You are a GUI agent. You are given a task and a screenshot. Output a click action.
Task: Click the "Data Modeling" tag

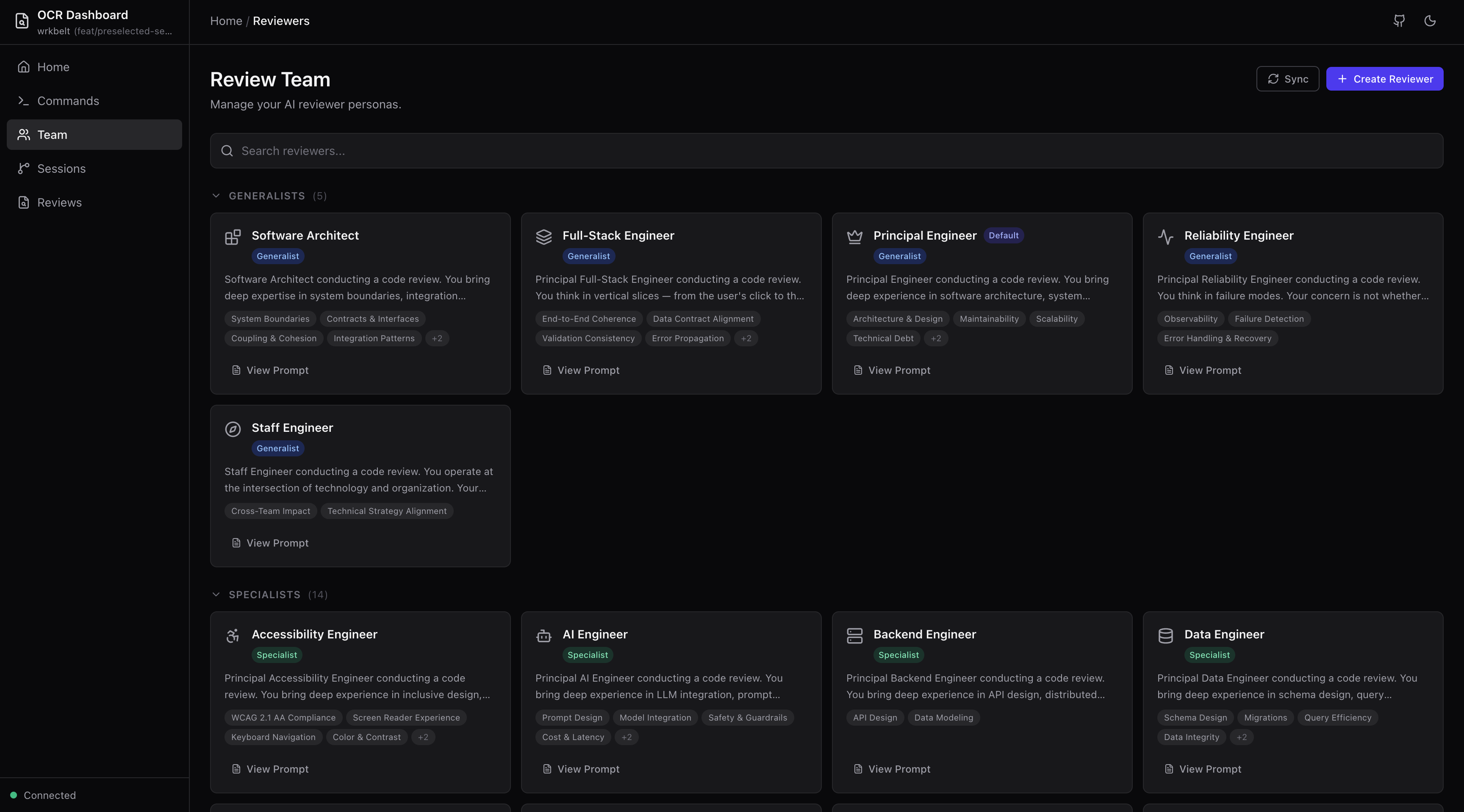(x=943, y=718)
